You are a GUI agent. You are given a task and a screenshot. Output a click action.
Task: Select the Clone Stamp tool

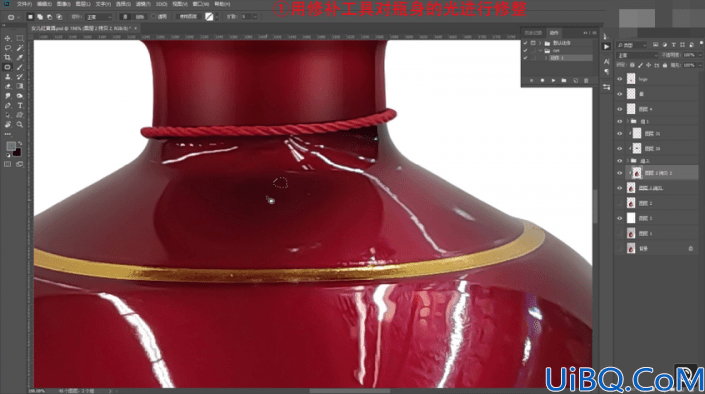pyautogui.click(x=8, y=77)
